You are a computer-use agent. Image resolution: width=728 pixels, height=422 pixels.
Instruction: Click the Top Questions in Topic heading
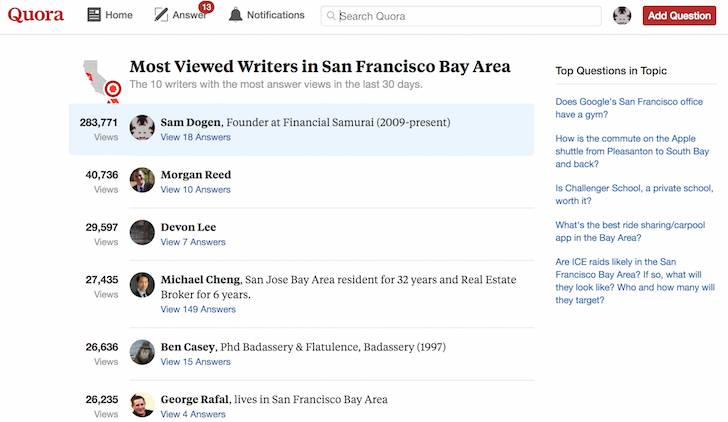(x=611, y=71)
